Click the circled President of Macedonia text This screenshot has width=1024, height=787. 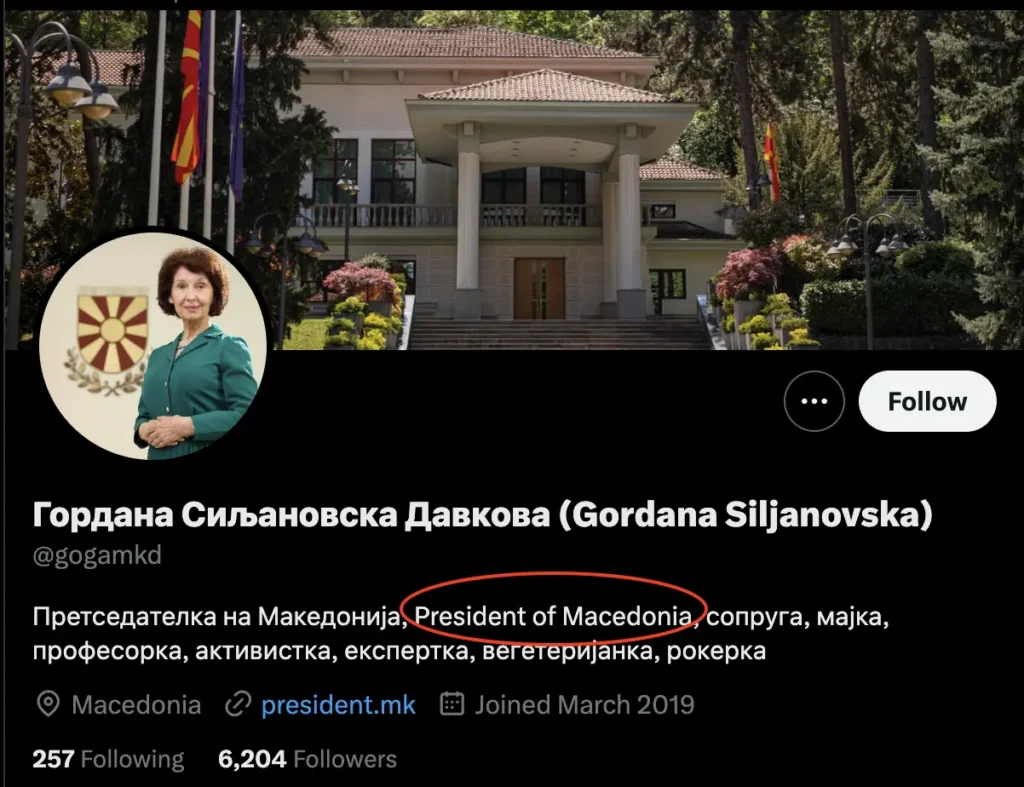pos(553,616)
